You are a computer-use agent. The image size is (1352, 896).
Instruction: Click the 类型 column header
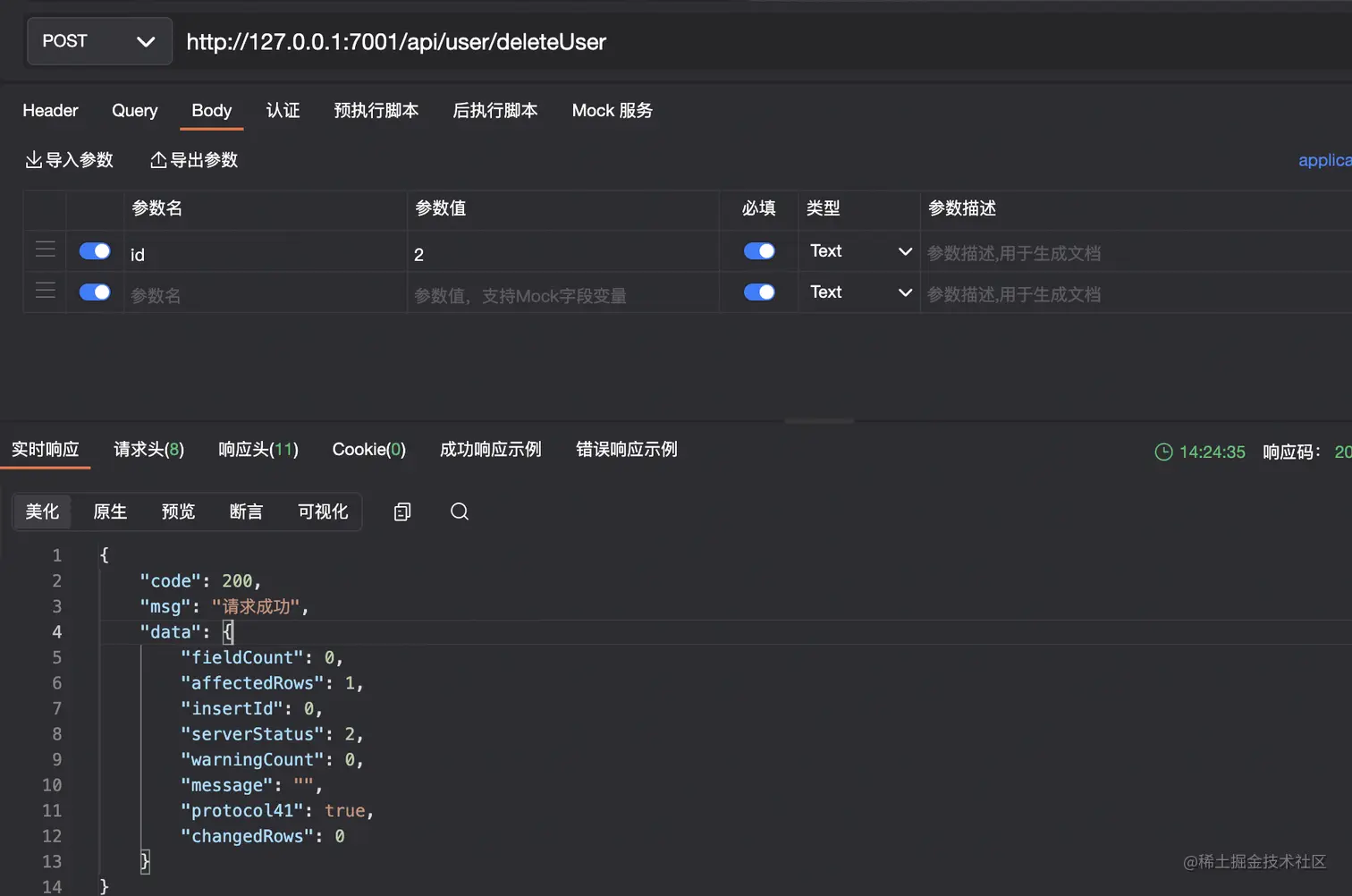click(824, 208)
